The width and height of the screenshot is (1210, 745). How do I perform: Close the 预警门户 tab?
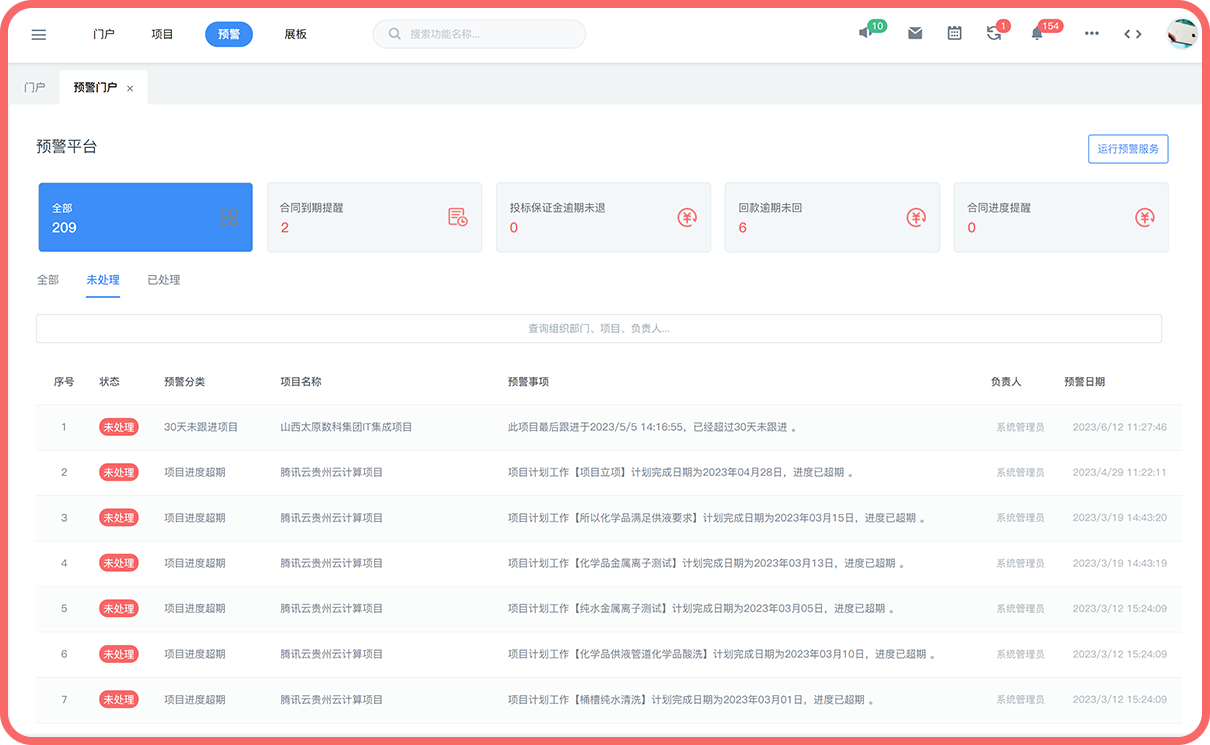(130, 88)
